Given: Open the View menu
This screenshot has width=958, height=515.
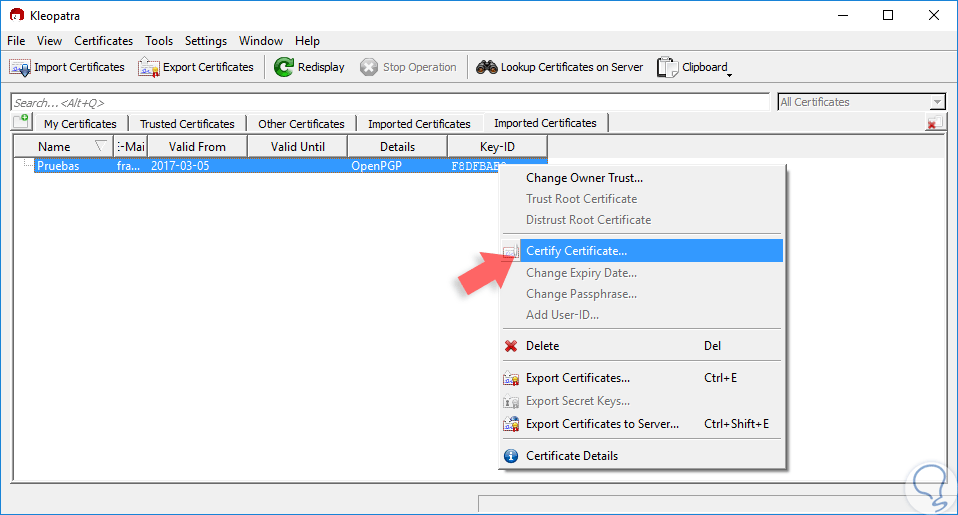Looking at the screenshot, I should (49, 41).
